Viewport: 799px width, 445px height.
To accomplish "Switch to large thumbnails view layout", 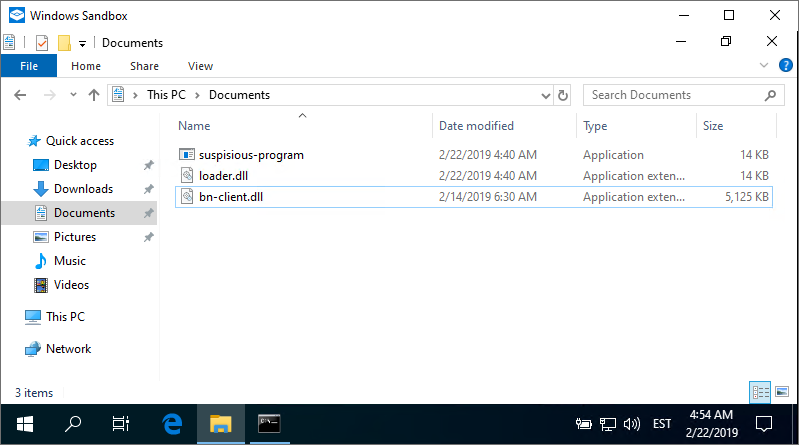I will pos(782,392).
